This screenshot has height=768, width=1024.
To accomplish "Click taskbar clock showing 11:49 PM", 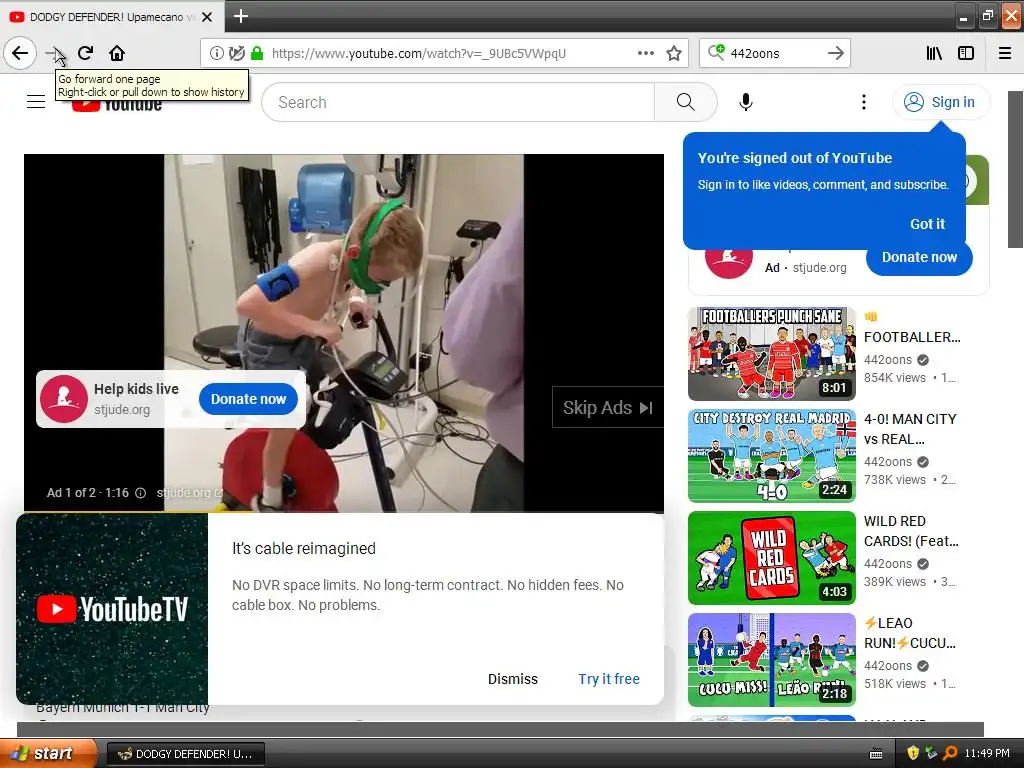I will 987,754.
